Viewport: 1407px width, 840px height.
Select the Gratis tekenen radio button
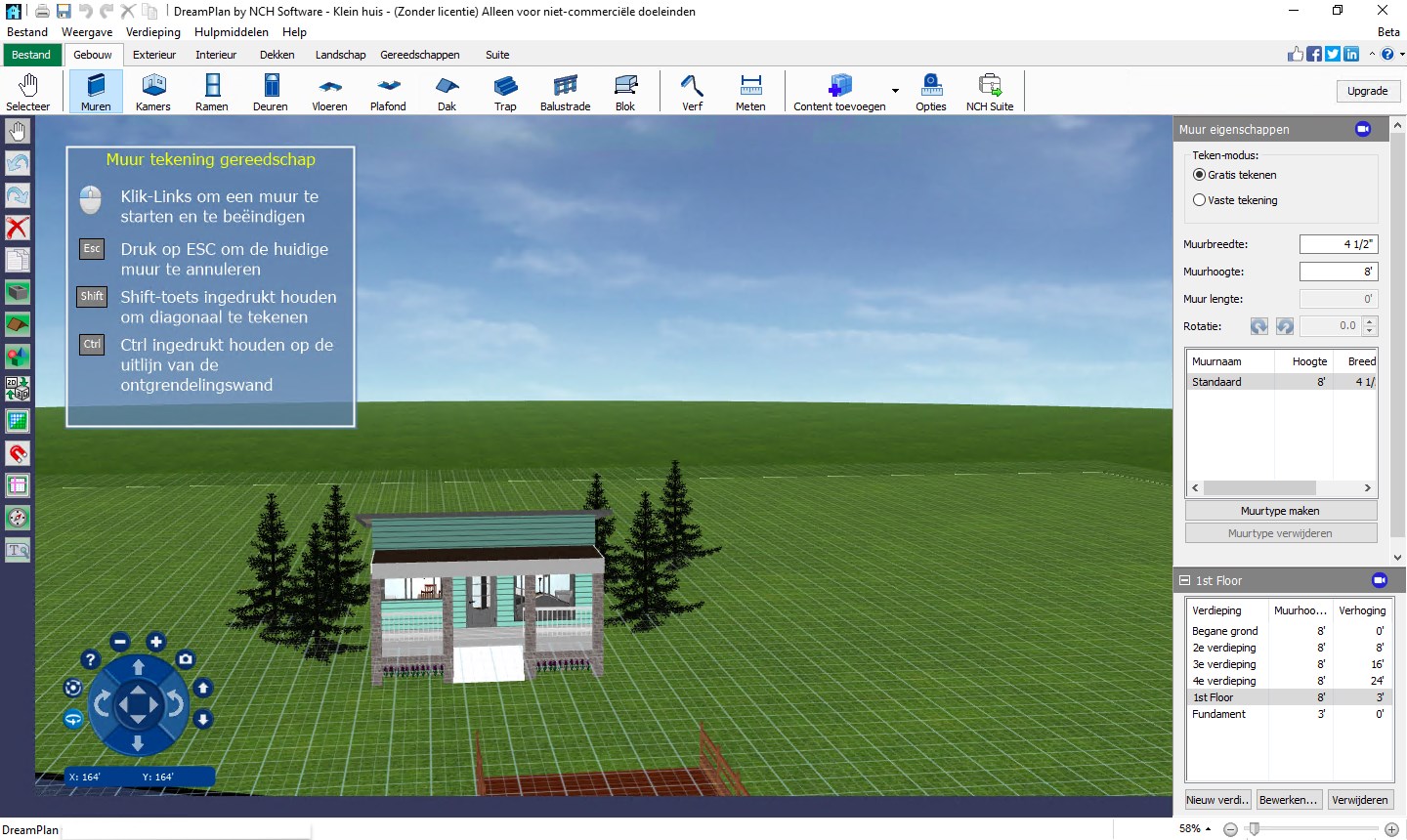coord(1200,175)
